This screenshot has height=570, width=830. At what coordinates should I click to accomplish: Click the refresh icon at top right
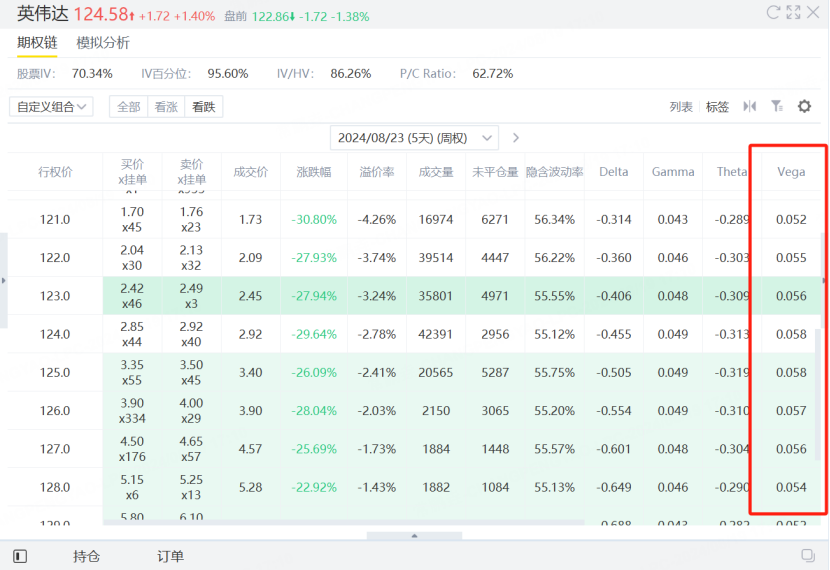(773, 13)
